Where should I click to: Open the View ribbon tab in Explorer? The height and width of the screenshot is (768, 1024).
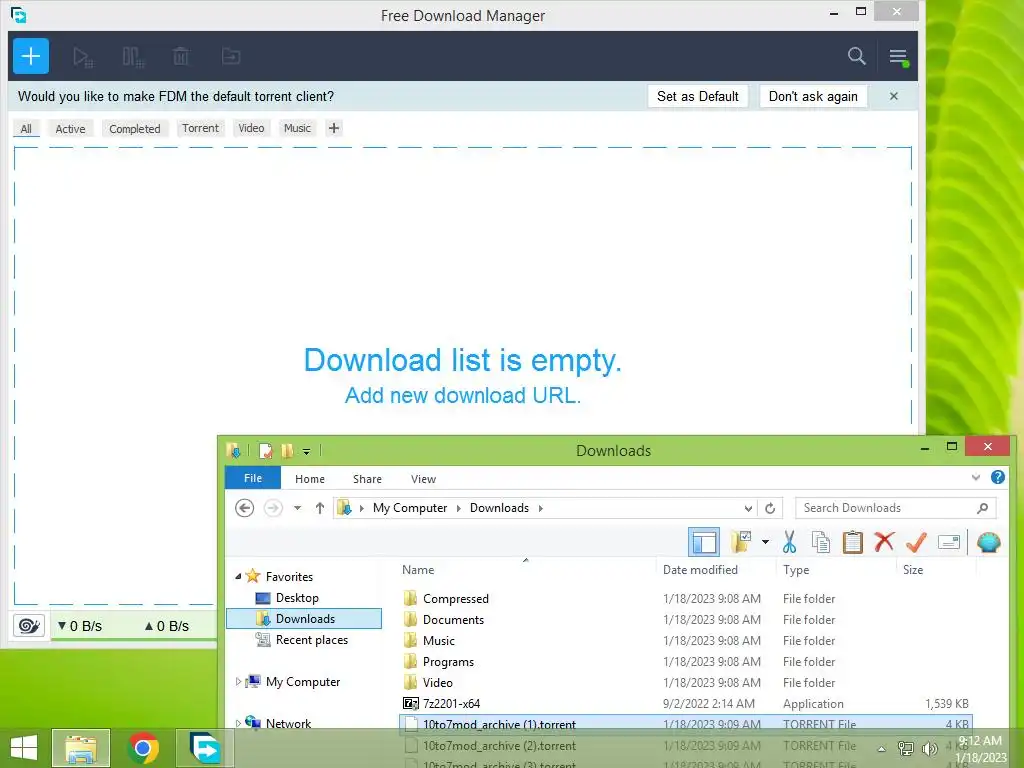(x=423, y=479)
